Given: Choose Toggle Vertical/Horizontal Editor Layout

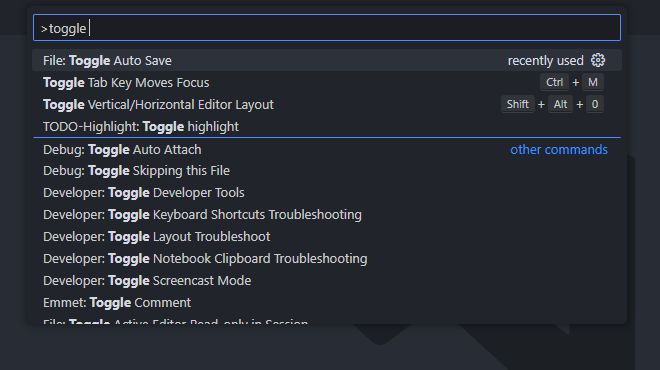Looking at the screenshot, I should click(327, 104).
